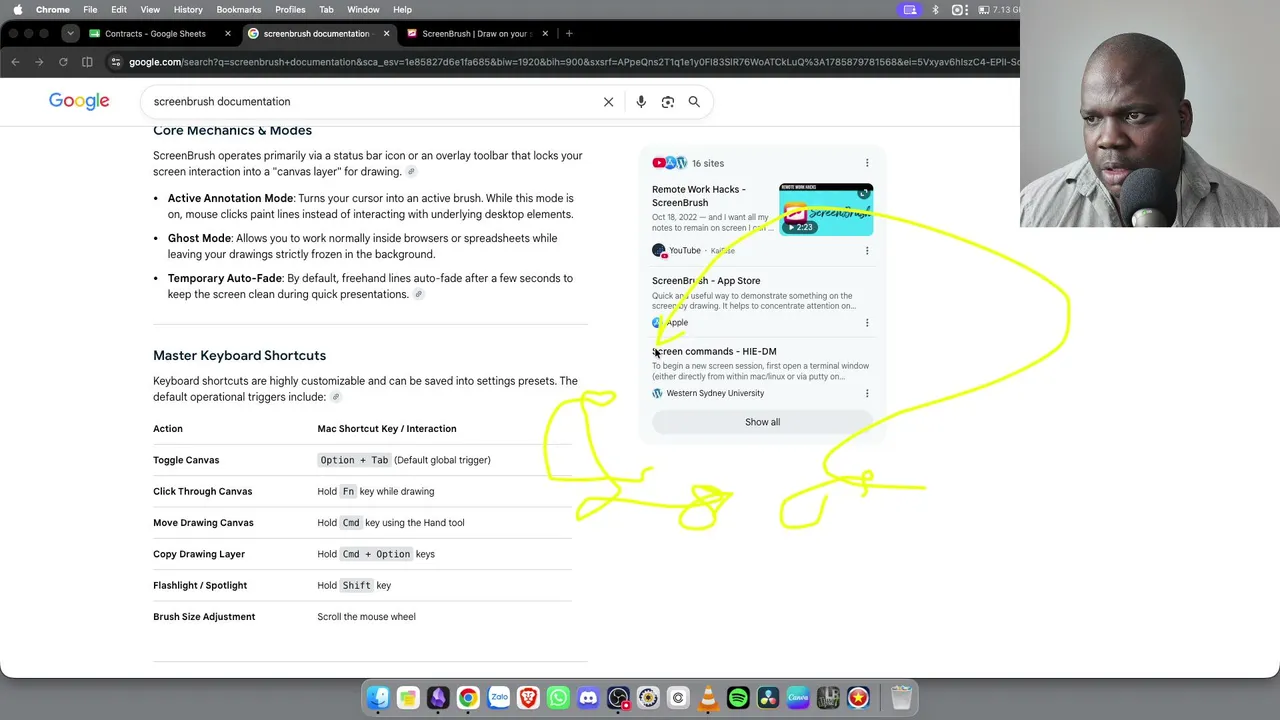Screen dimensions: 1280x720
Task: Open the Bookmarks menu
Action: [239, 10]
